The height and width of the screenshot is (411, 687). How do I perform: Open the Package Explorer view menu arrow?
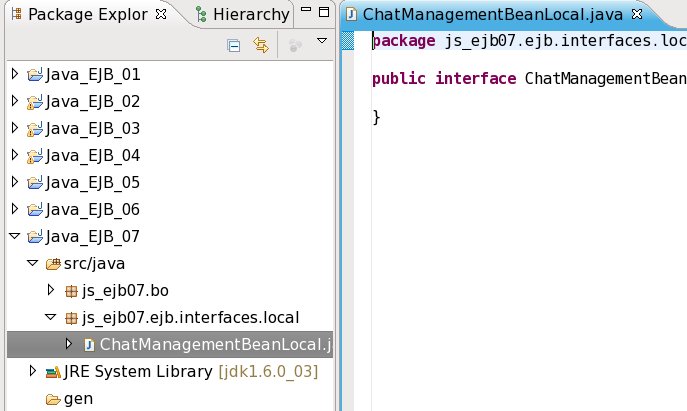coord(321,42)
